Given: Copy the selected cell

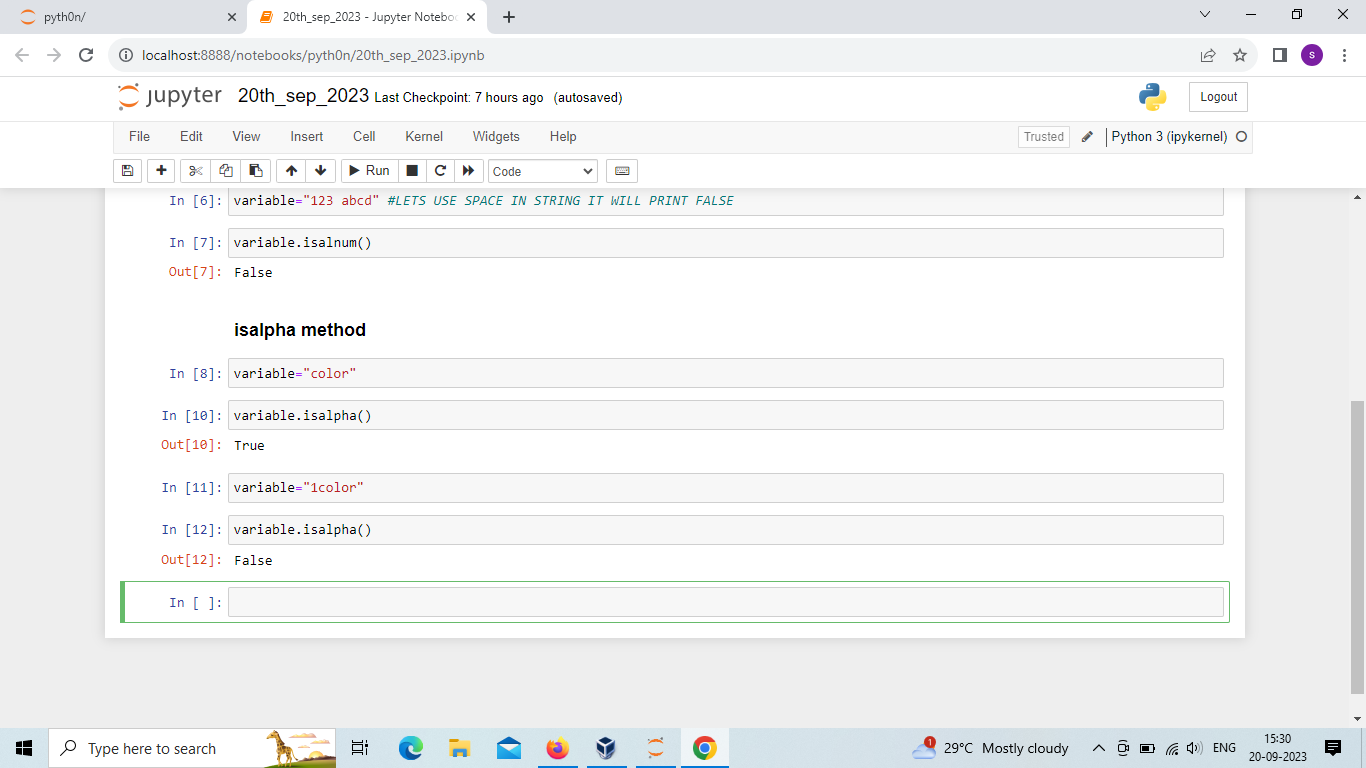Looking at the screenshot, I should pyautogui.click(x=225, y=170).
